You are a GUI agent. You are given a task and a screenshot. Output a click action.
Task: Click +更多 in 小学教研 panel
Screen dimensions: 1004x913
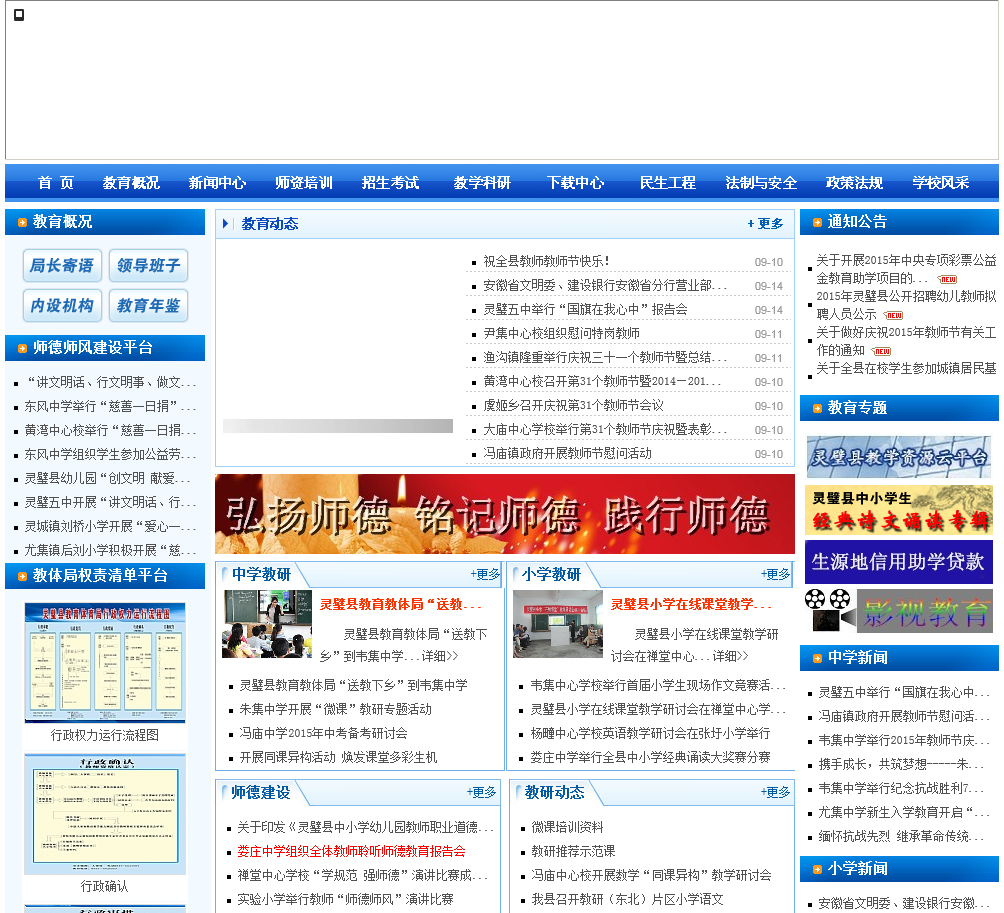coord(775,574)
